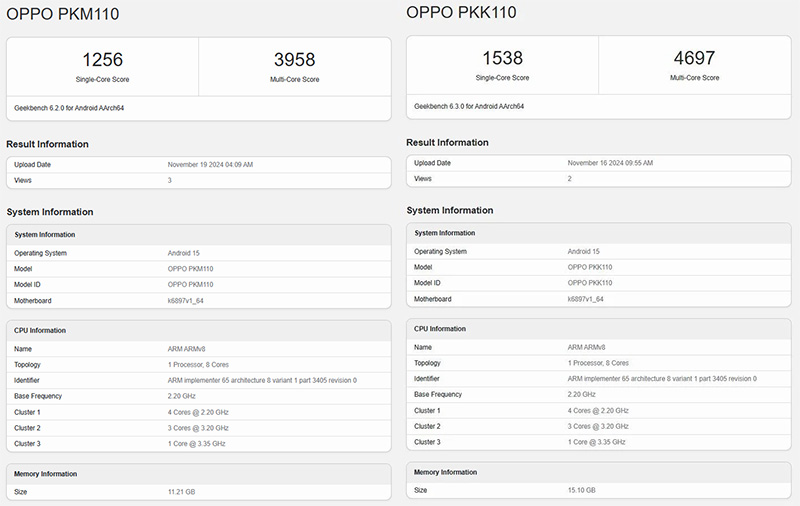Click the PKK110 Cluster 2 value 3 Cores @ 3.20 GHz
Screen dimensions: 800x506
(598, 427)
